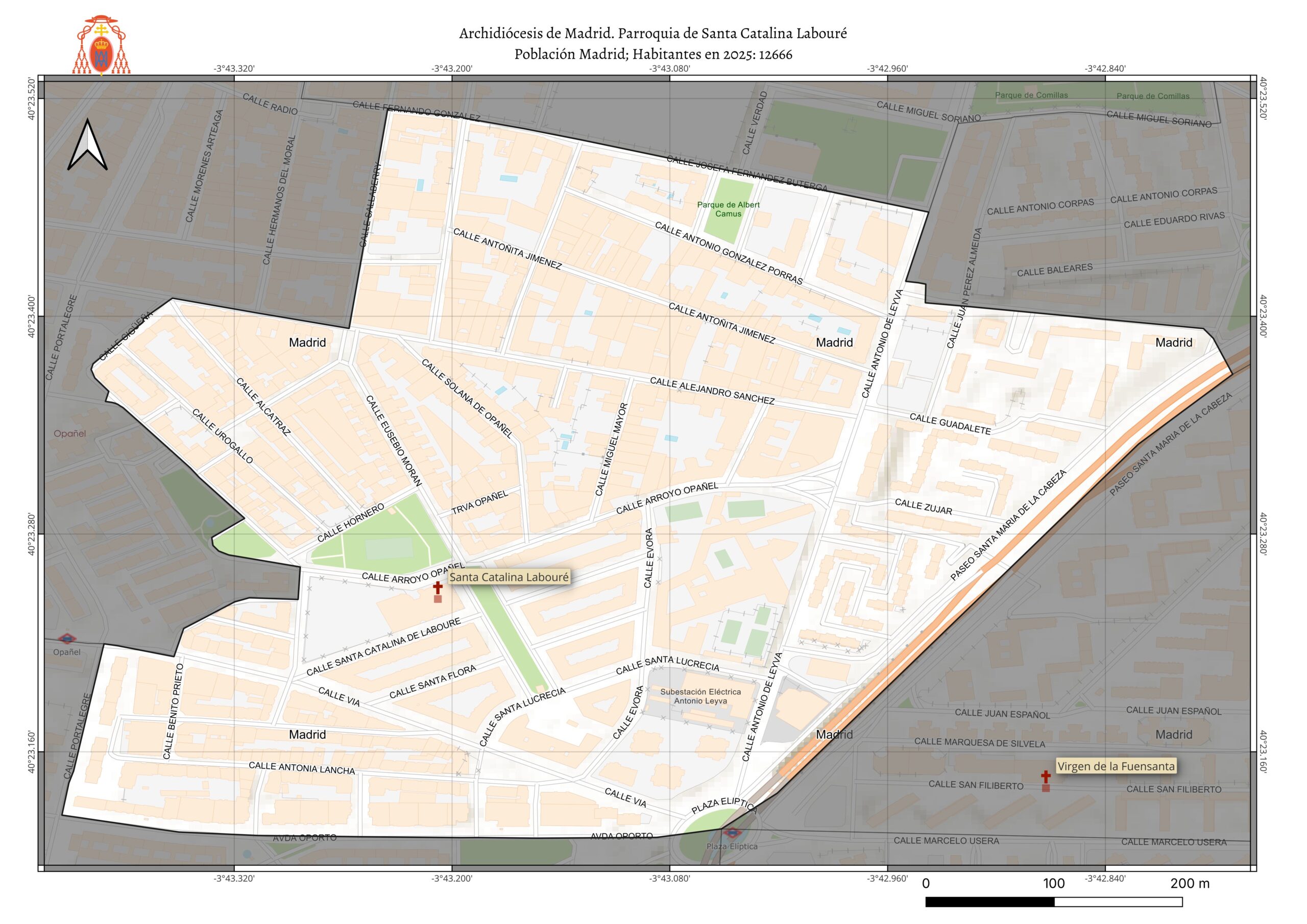This screenshot has width=1307, height=924.
Task: Click the Calle Santa Flora street label
Action: point(432,682)
